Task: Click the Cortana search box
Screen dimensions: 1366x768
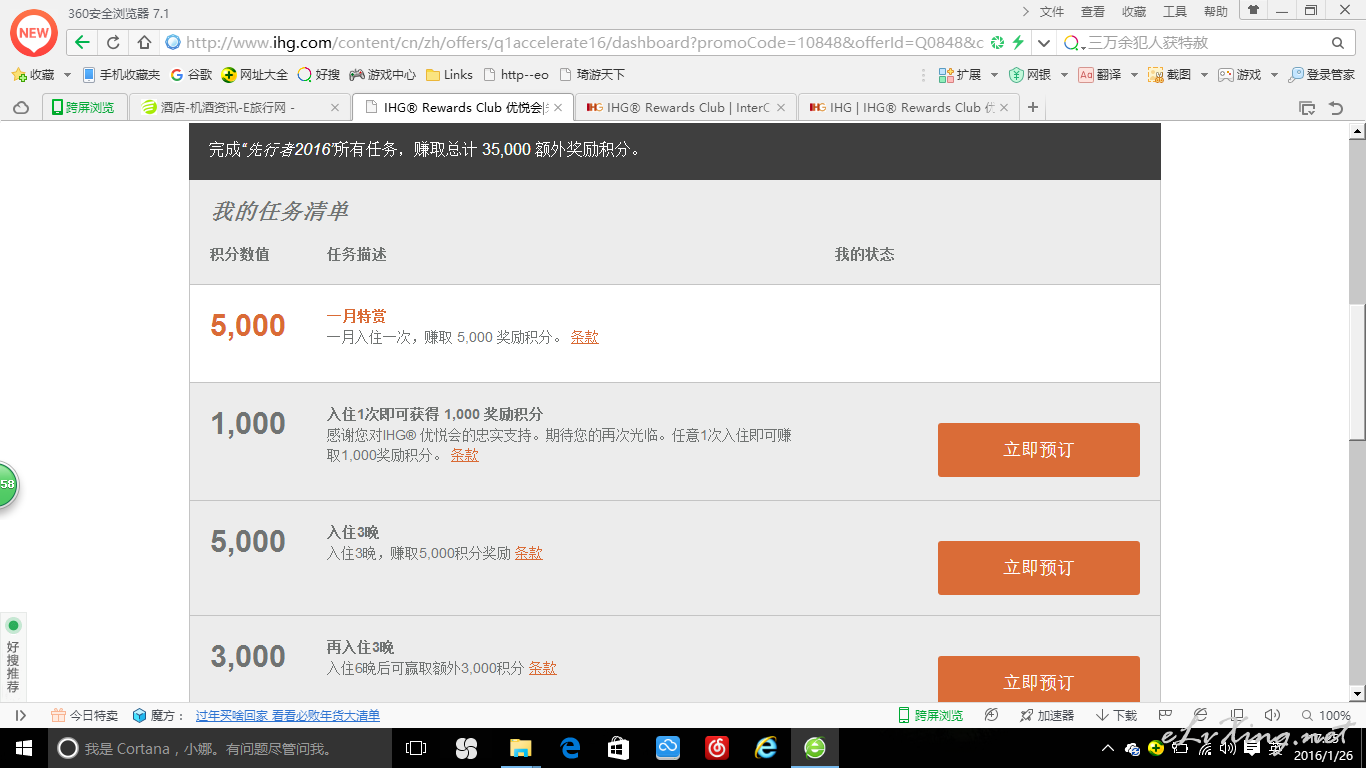Action: [x=218, y=748]
